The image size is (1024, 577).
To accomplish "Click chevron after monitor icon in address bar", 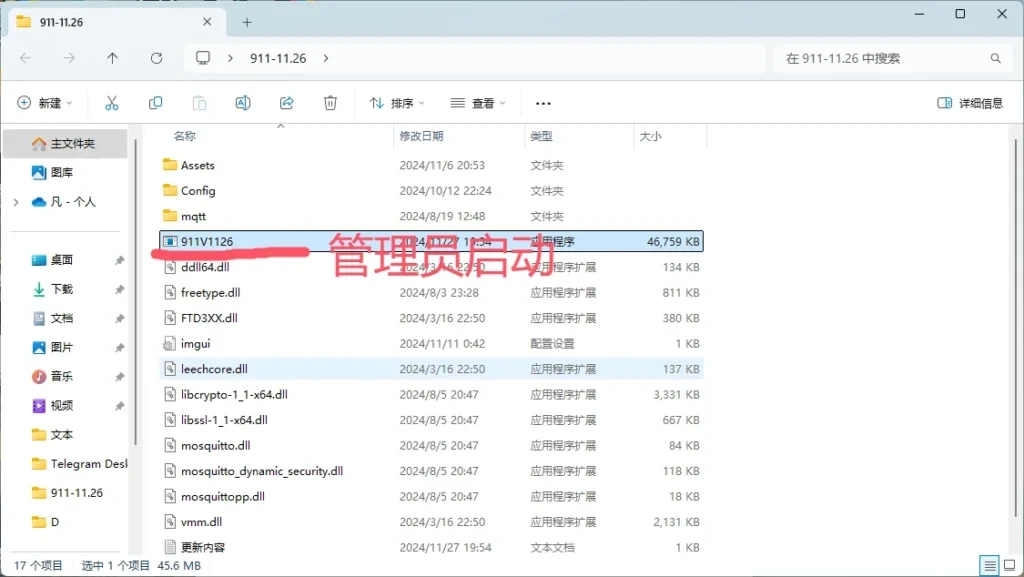I will [x=231, y=58].
